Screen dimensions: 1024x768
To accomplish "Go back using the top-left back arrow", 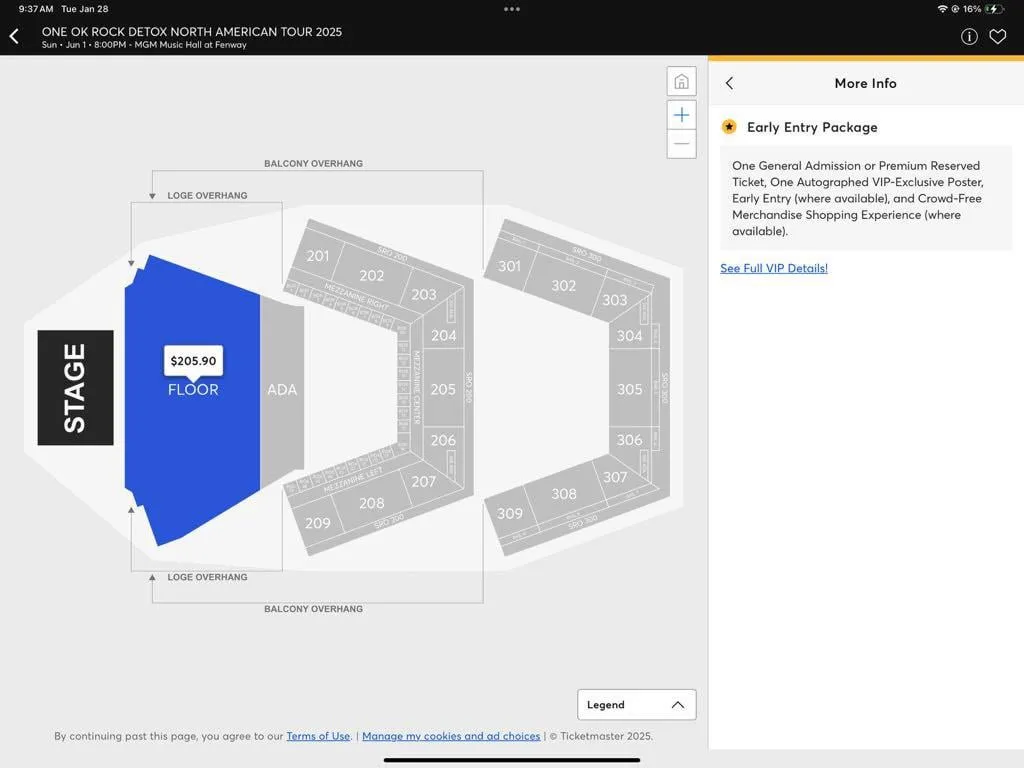I will pos(14,35).
